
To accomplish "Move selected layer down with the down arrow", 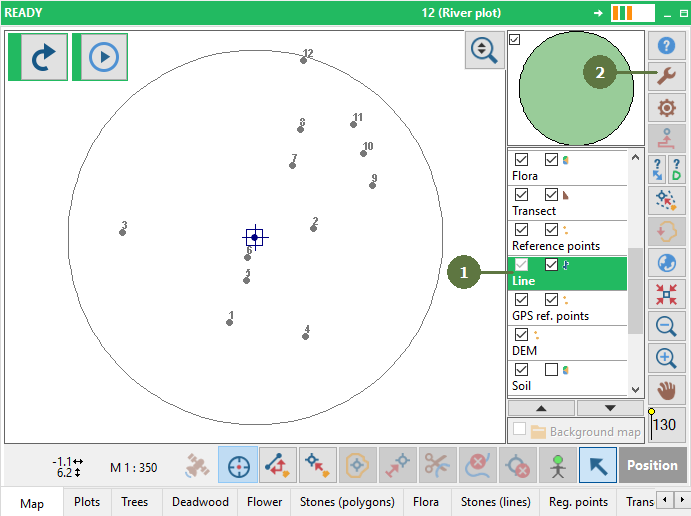I will click(x=610, y=408).
